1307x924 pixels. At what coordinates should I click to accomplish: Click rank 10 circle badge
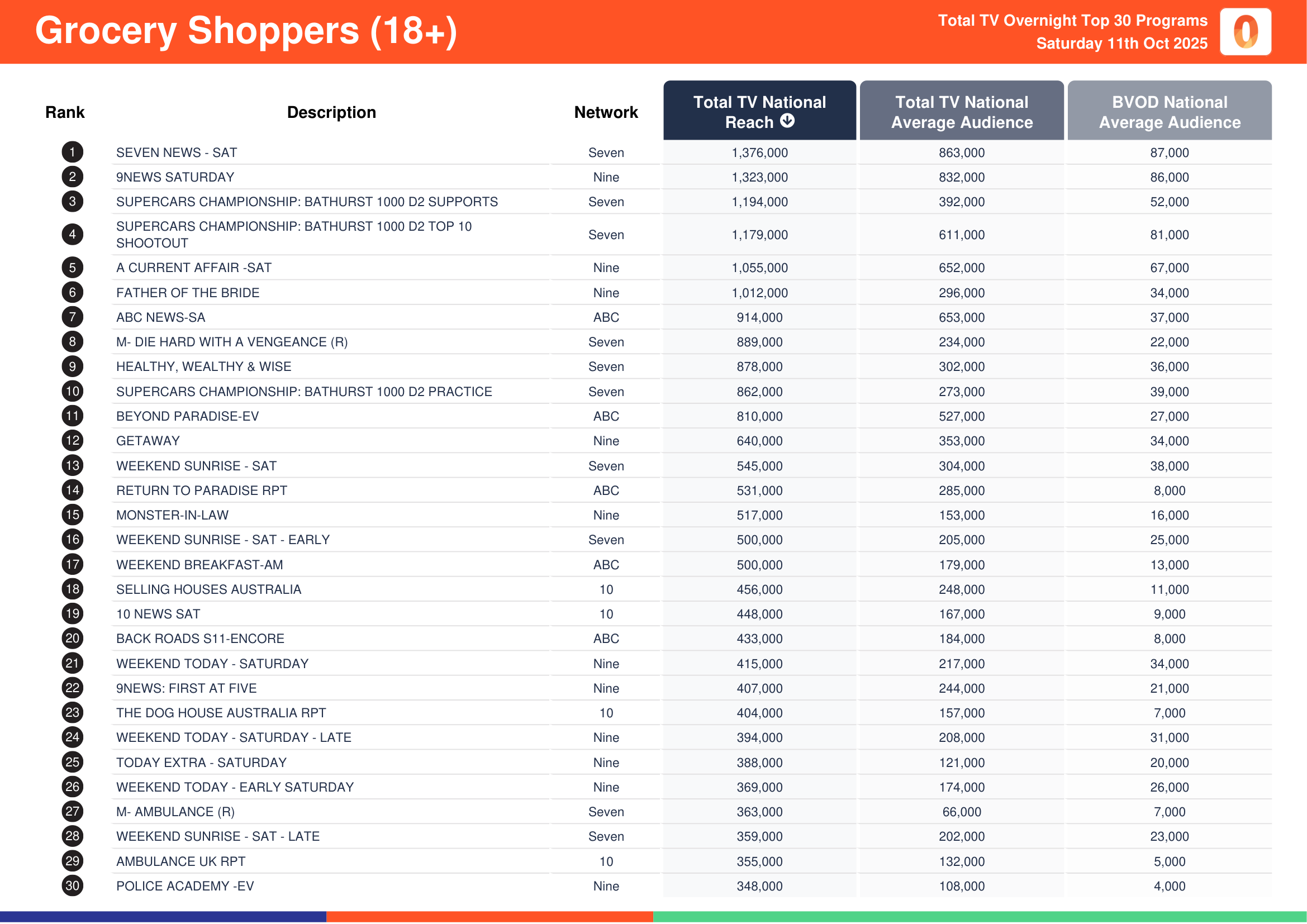click(72, 392)
